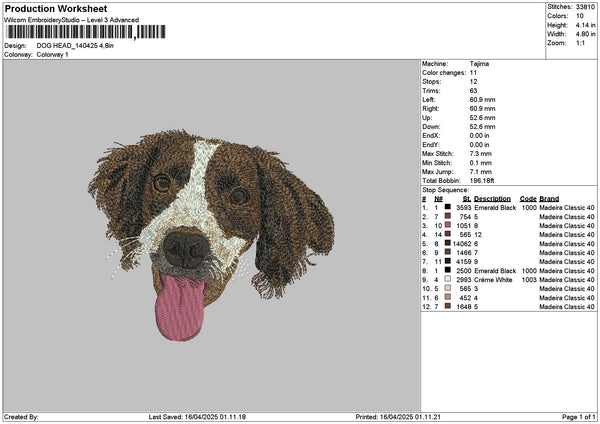Click the 'Page 1 of 1' footer text

pos(579,417)
